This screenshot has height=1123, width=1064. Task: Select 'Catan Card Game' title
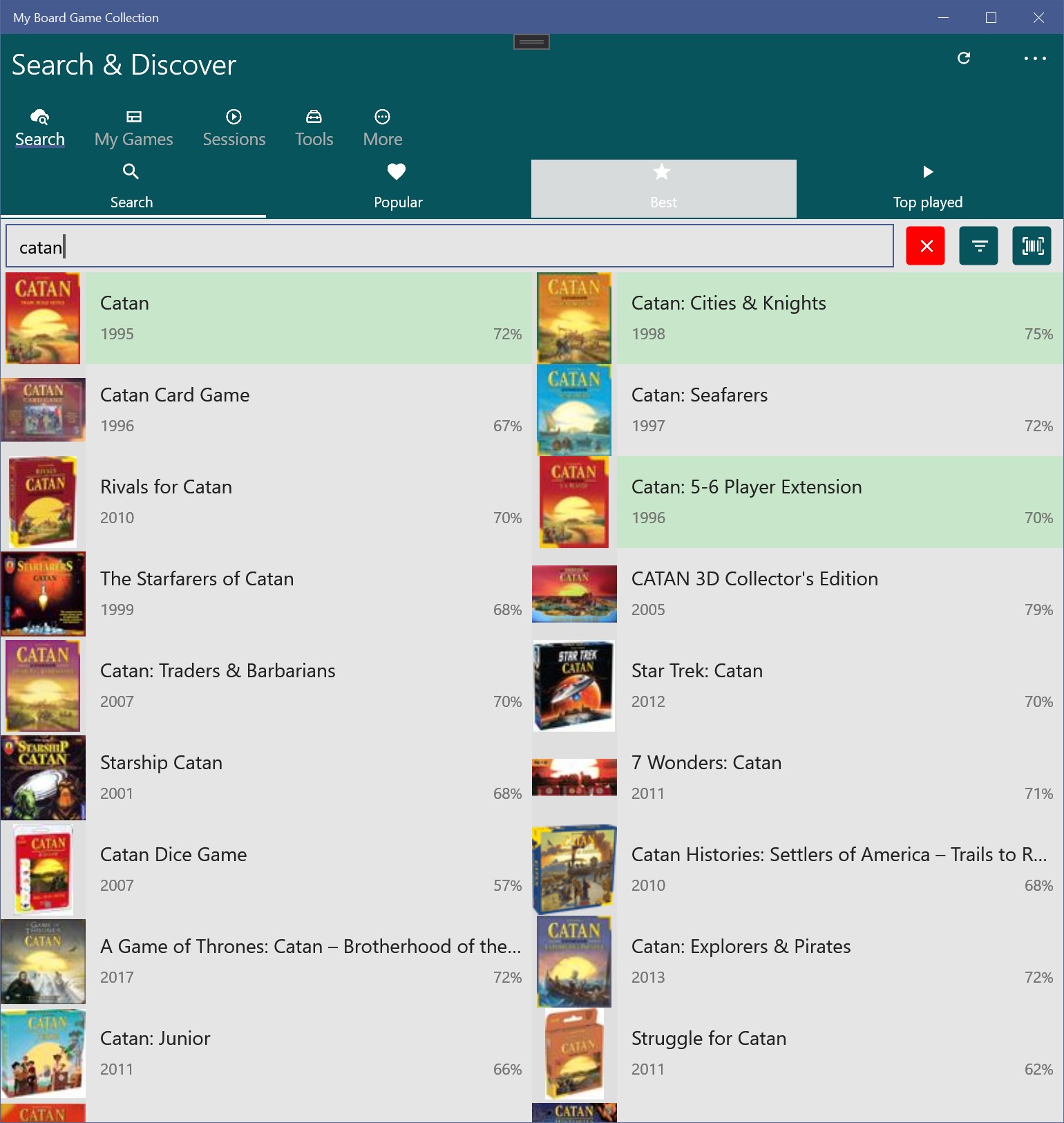175,395
